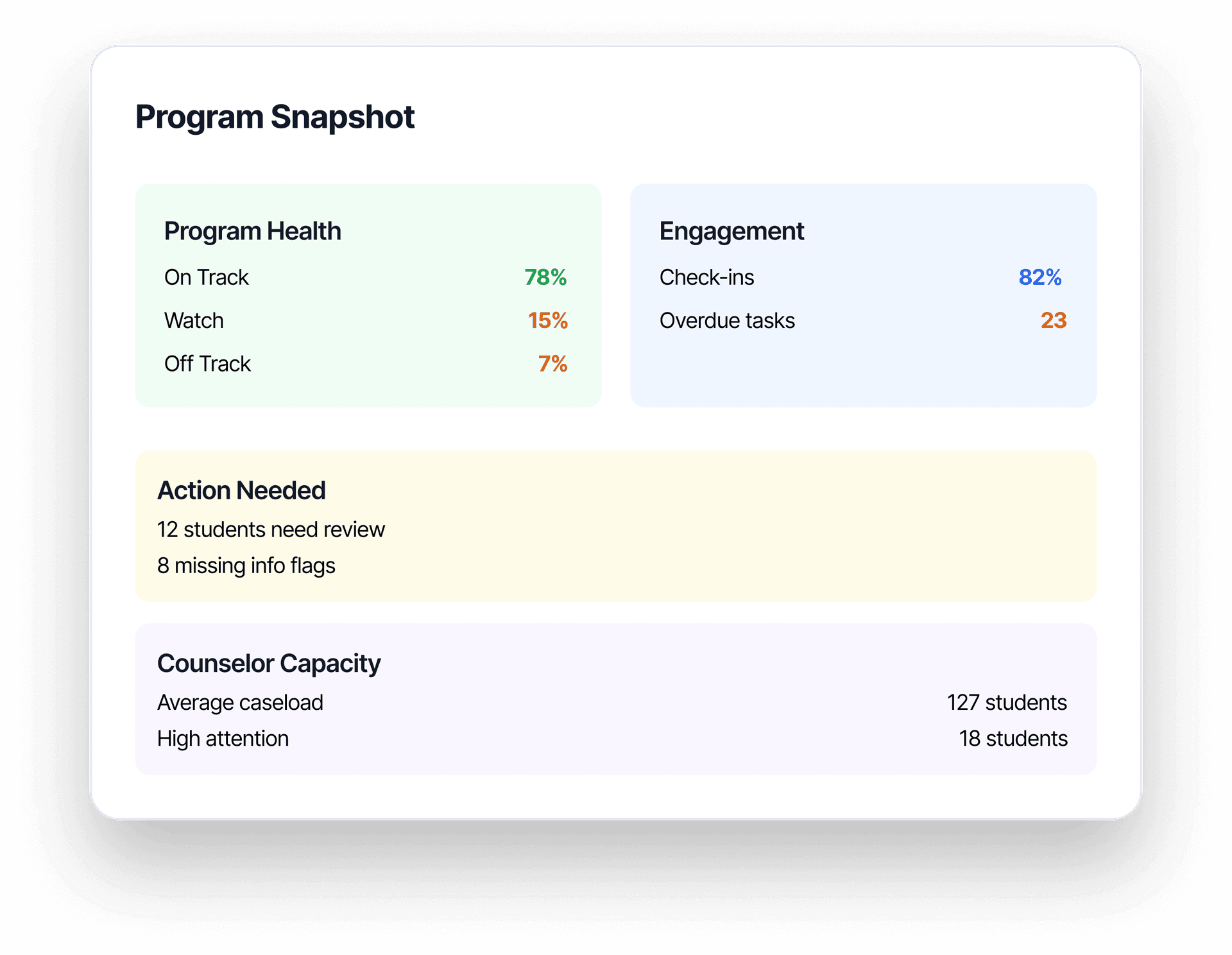Click the 23 overdue tasks count

[x=1053, y=320]
